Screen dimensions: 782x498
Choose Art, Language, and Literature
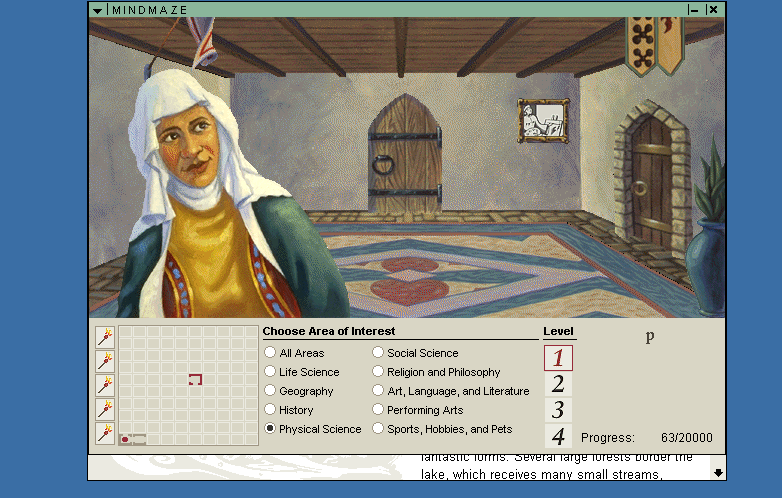pyautogui.click(x=378, y=390)
